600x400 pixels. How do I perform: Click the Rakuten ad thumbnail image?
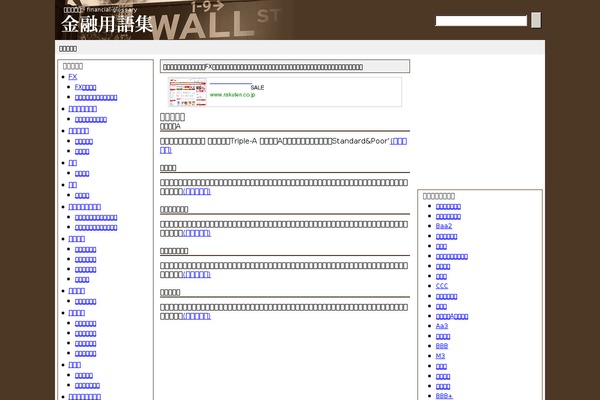[x=188, y=92]
